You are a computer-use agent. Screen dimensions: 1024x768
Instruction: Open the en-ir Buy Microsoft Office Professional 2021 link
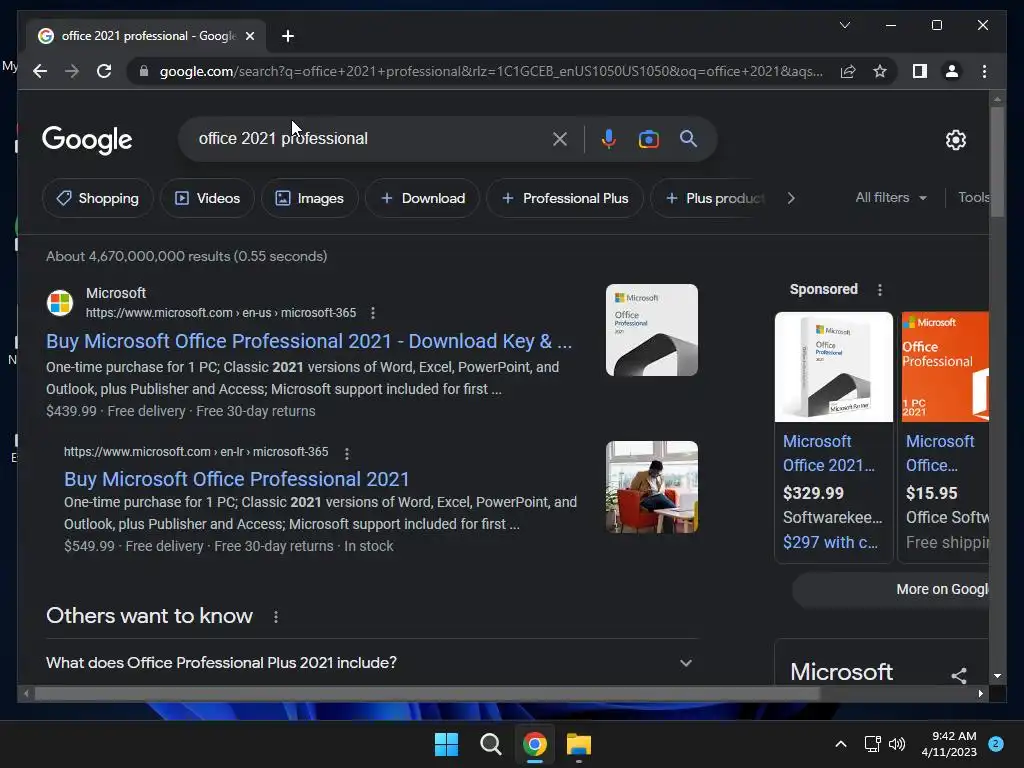point(236,479)
